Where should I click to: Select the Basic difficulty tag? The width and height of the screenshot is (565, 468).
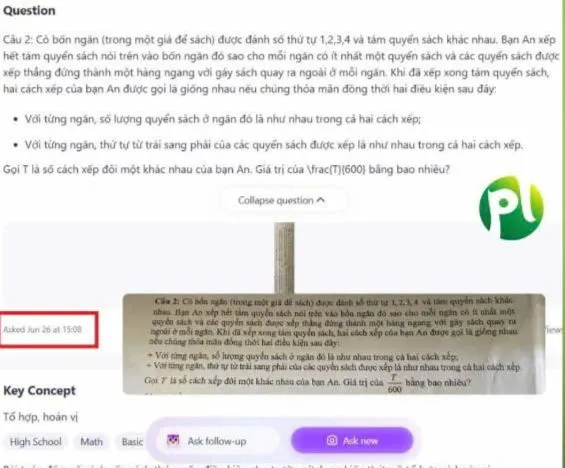tap(132, 442)
